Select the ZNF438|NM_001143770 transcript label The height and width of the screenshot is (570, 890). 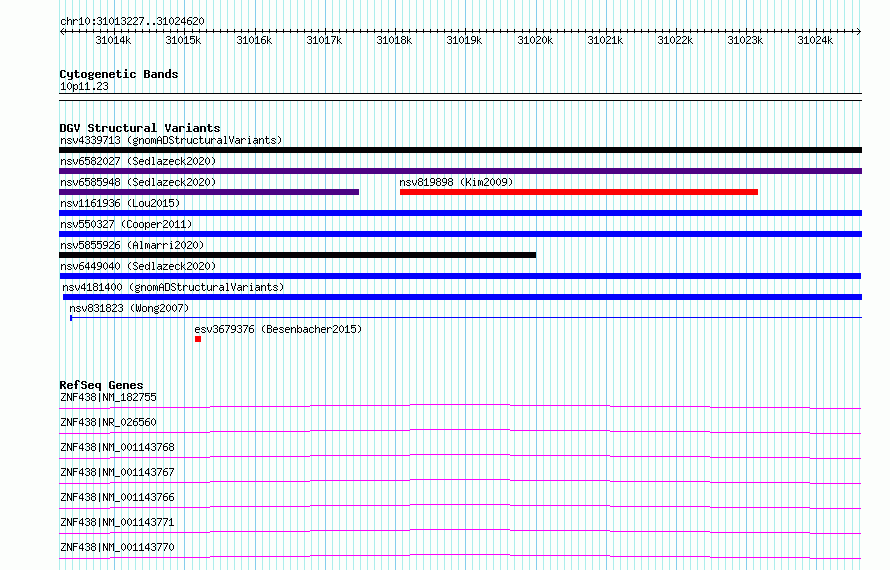[x=117, y=547]
